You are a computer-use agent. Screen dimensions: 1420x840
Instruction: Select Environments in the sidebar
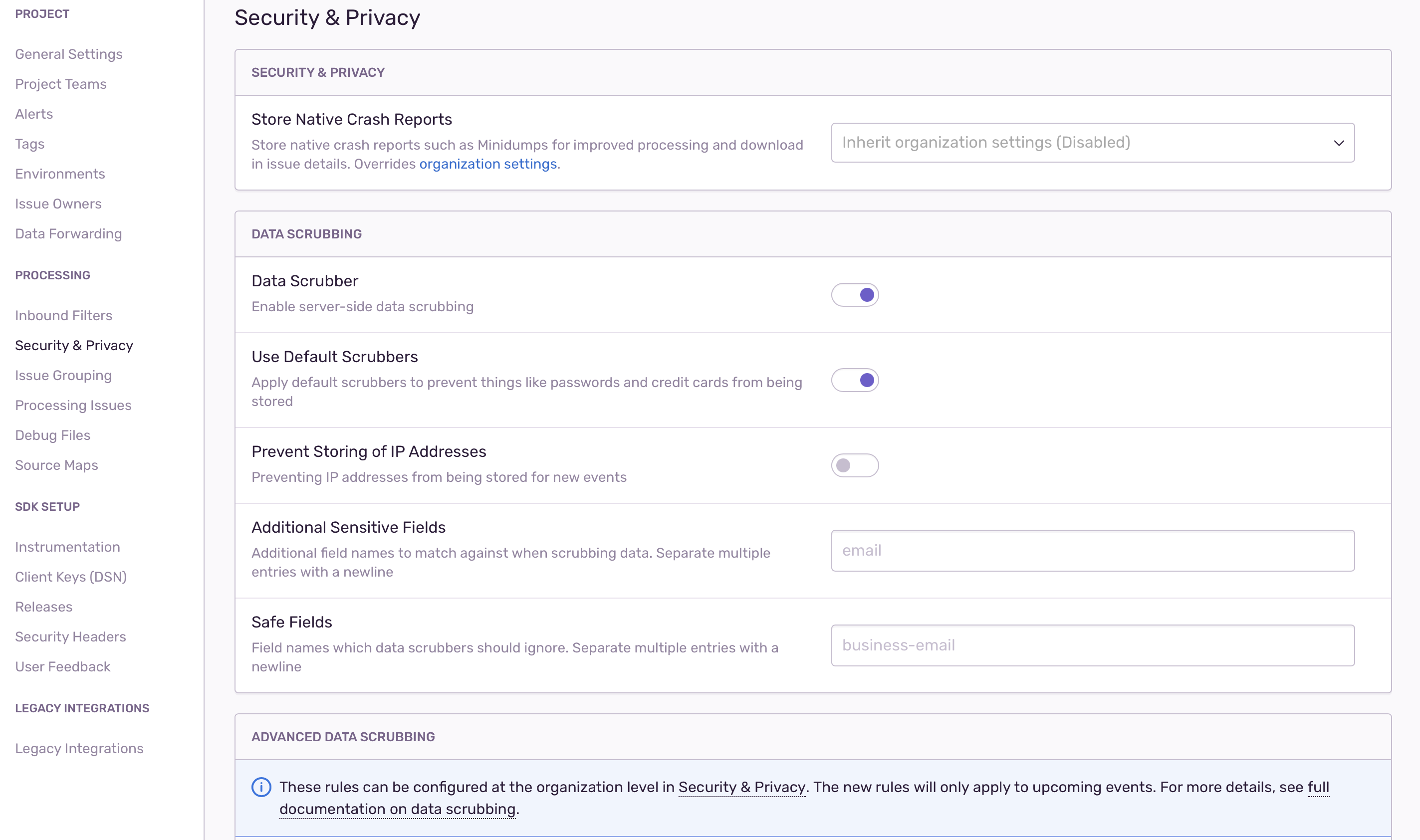(60, 174)
